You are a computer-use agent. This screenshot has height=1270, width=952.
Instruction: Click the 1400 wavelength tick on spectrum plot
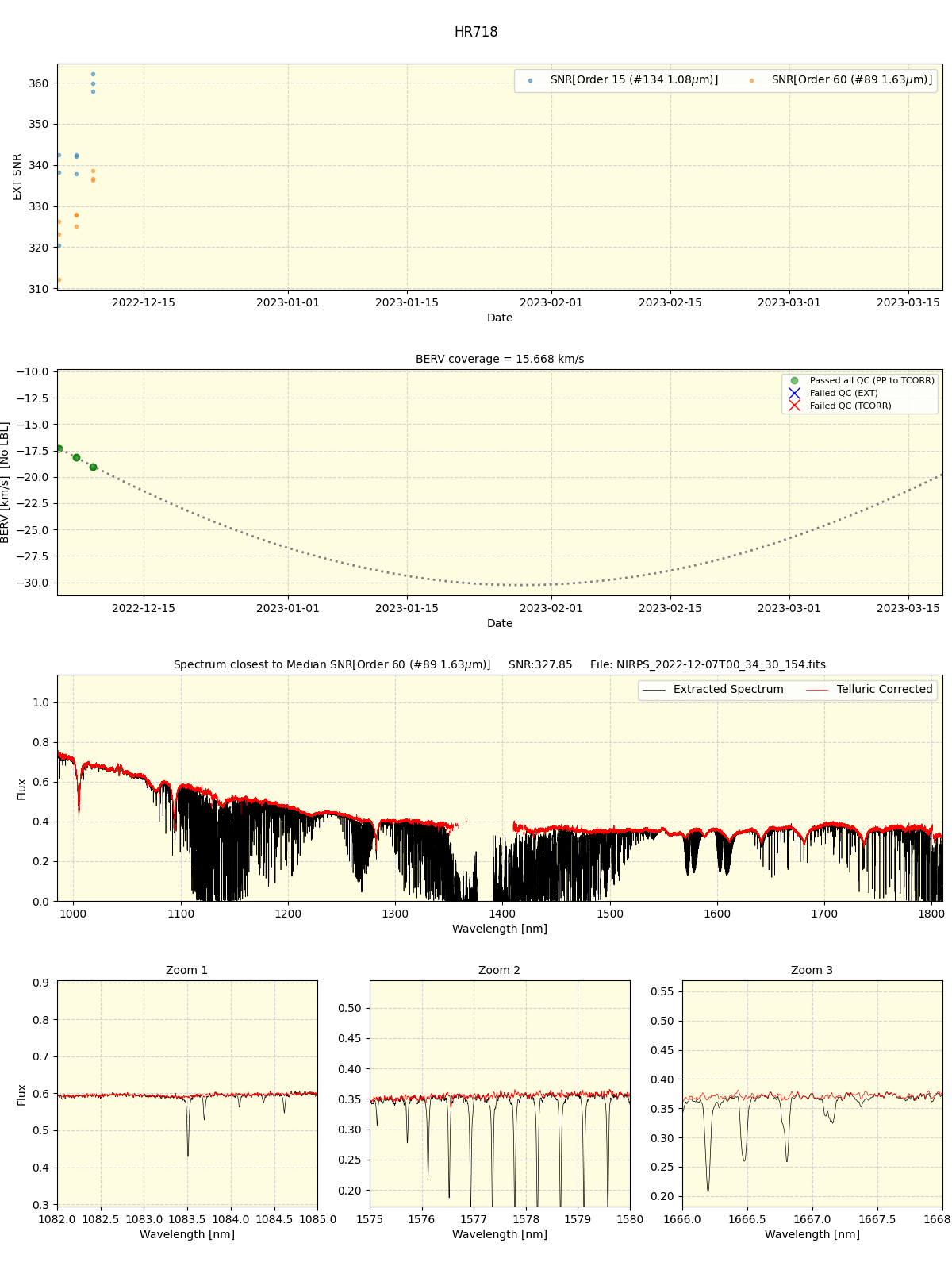(x=502, y=914)
